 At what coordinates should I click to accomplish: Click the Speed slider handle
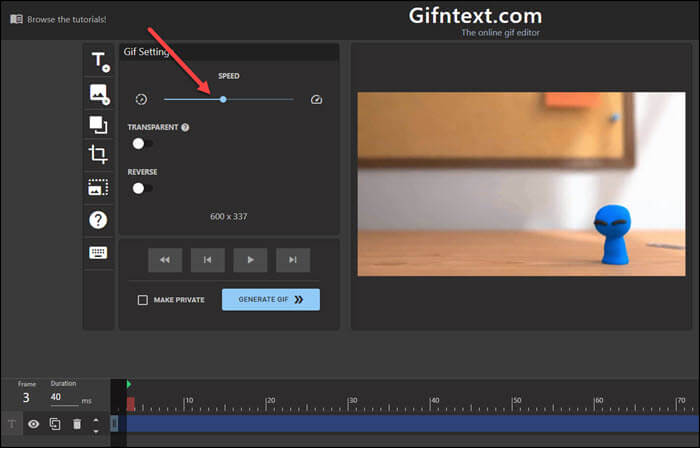(x=223, y=99)
